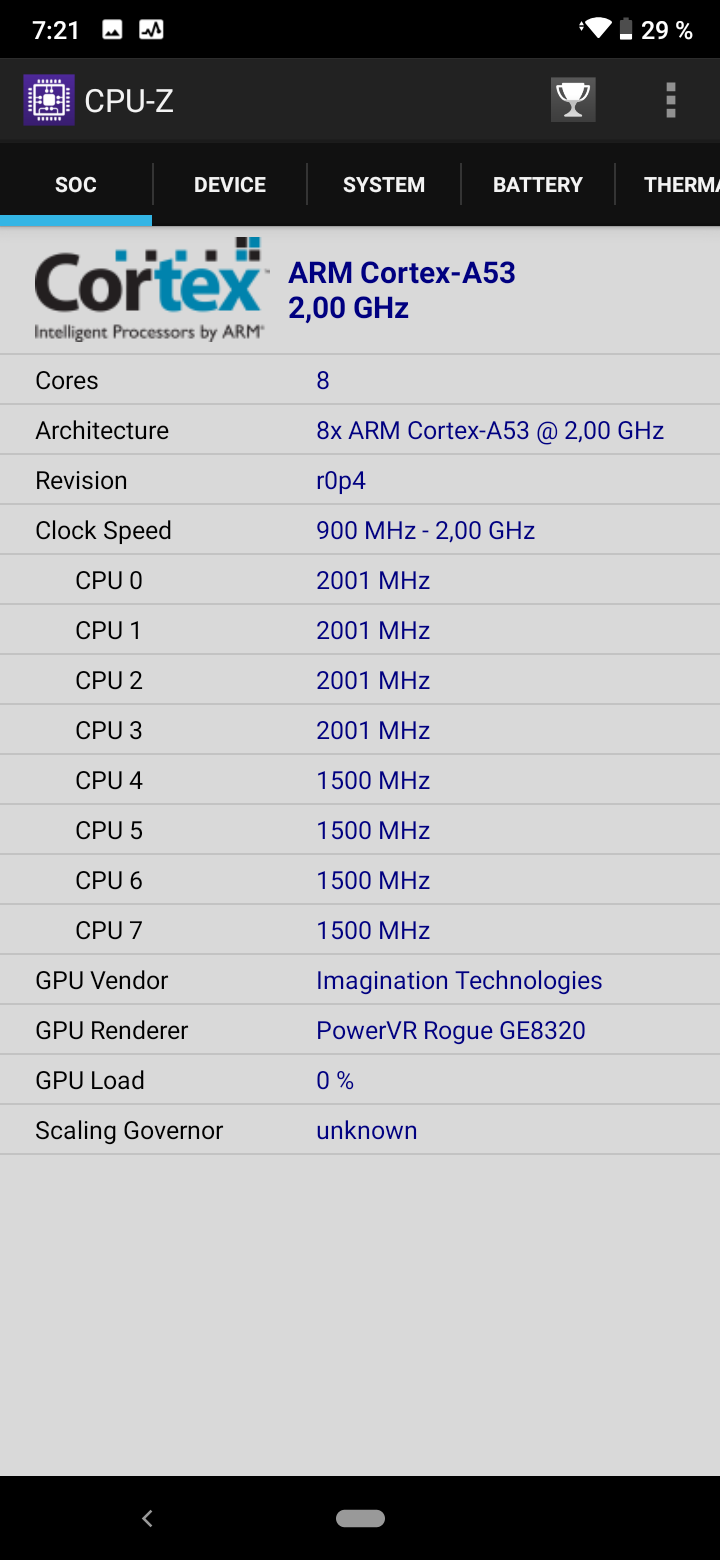The width and height of the screenshot is (720, 1560).
Task: Open the trophy benchmark icon
Action: coord(573,100)
